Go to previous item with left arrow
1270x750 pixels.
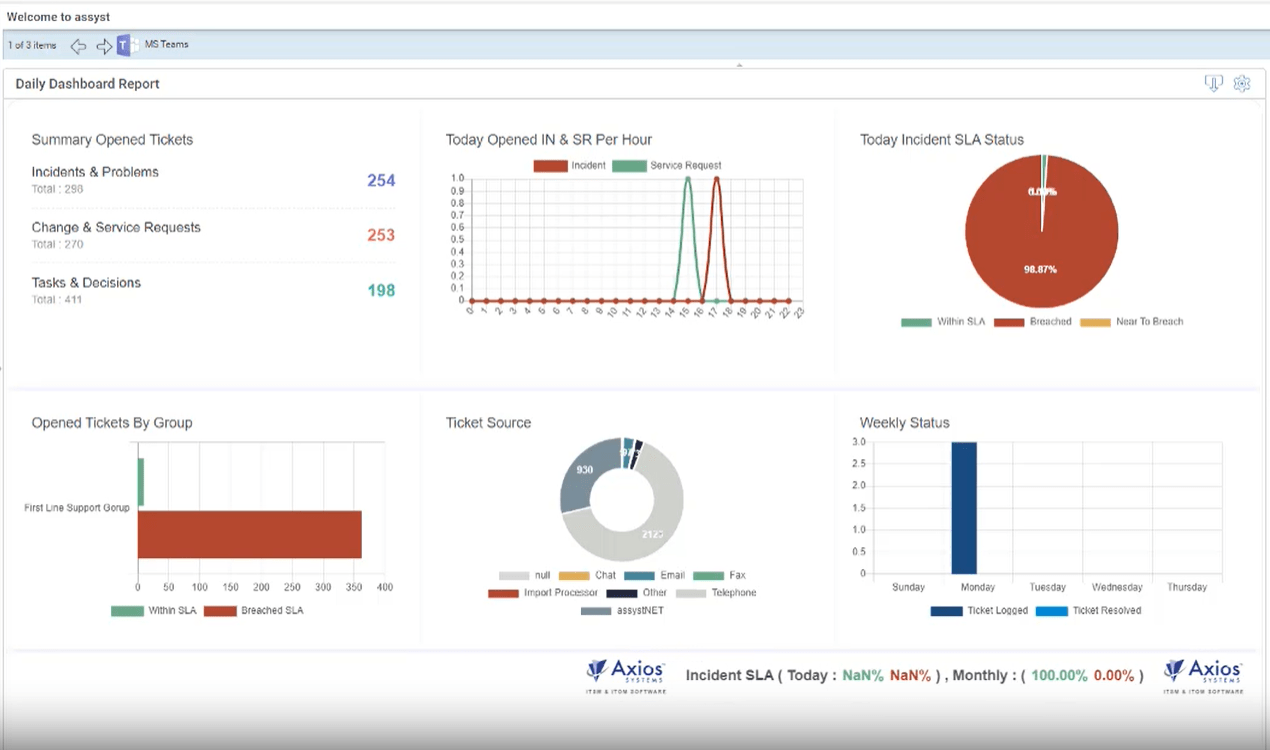78,46
